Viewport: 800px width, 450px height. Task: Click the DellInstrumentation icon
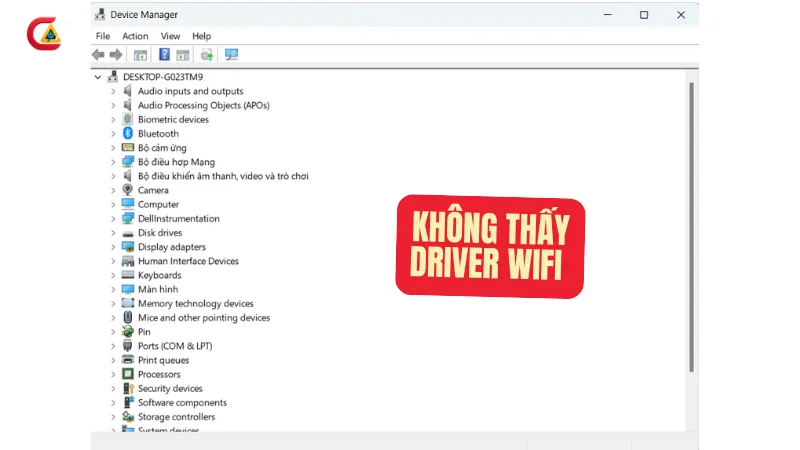click(128, 218)
